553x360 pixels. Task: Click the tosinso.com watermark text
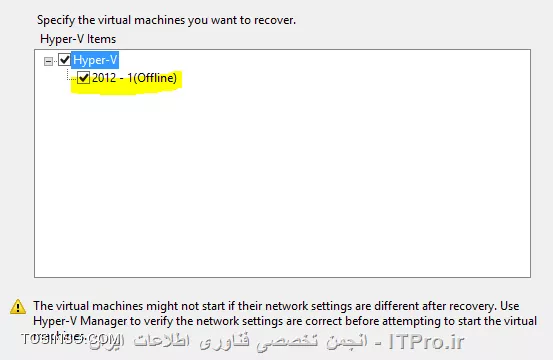click(x=67, y=339)
